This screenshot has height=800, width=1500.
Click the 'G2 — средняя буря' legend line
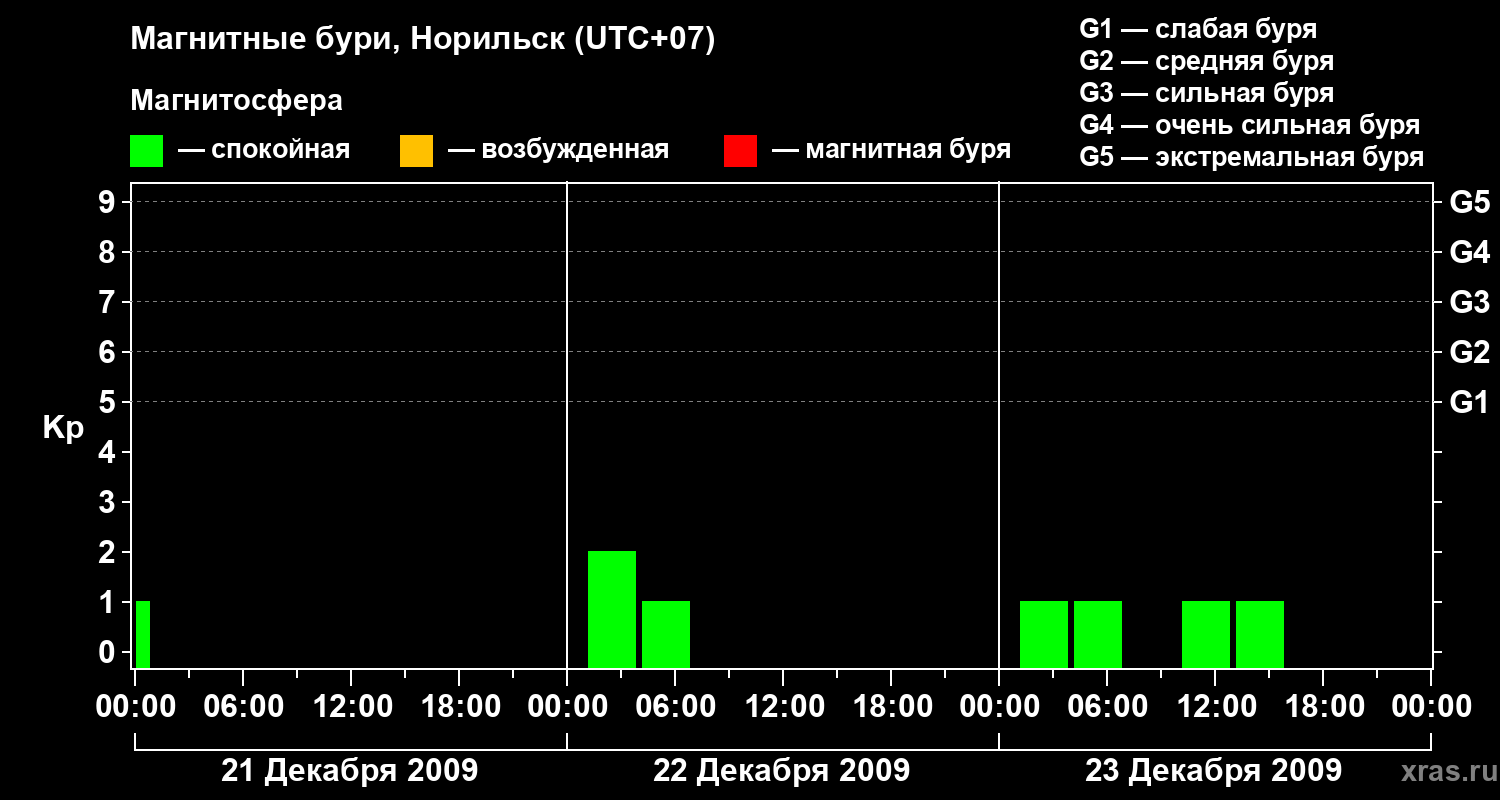[x=1207, y=61]
